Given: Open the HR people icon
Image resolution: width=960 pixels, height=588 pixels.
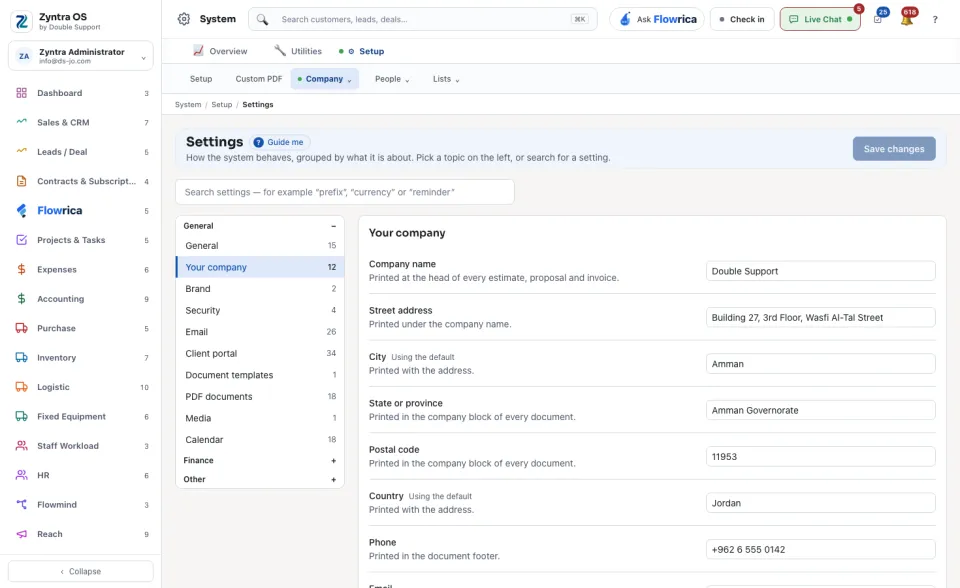Looking at the screenshot, I should pos(21,475).
